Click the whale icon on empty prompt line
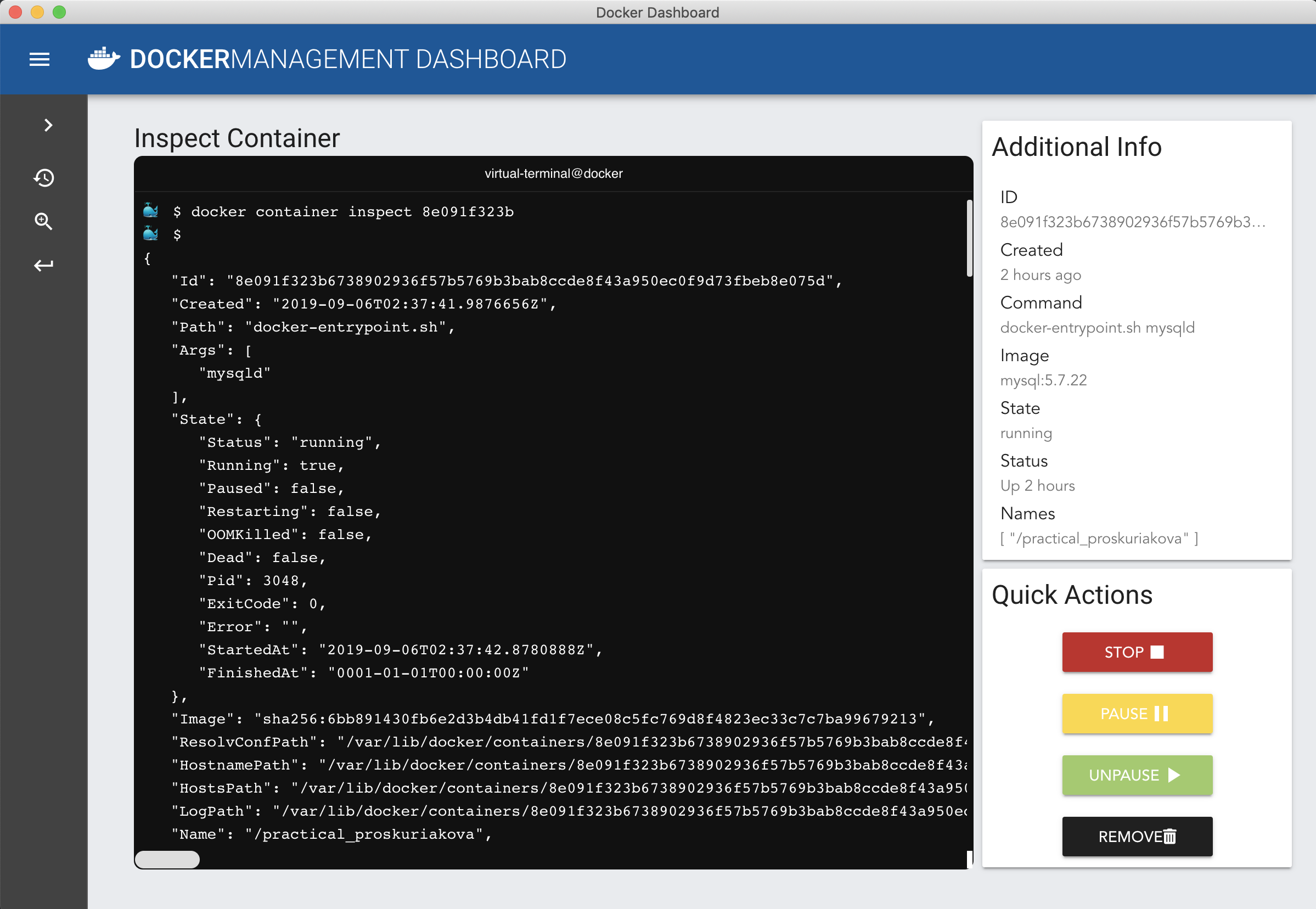 [150, 234]
